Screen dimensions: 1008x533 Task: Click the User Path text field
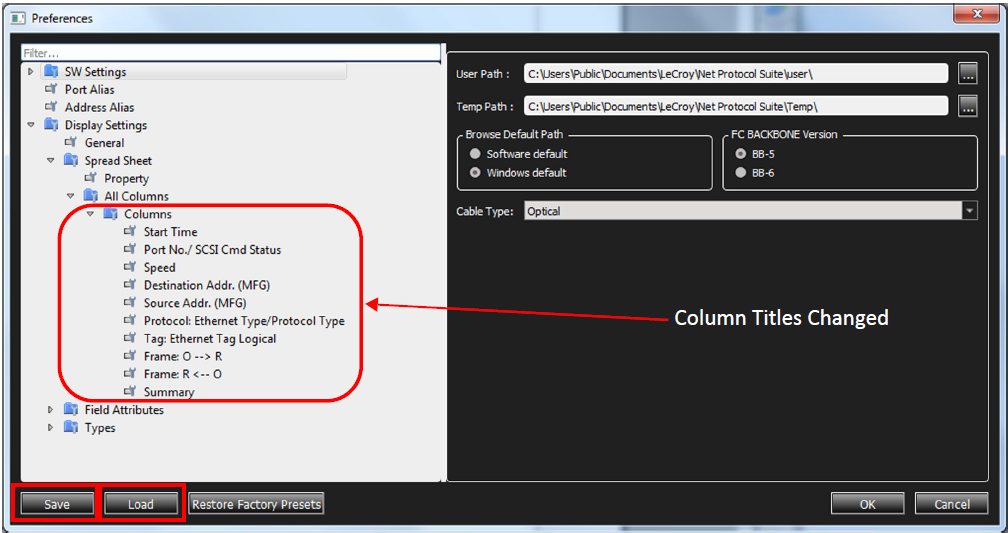735,73
